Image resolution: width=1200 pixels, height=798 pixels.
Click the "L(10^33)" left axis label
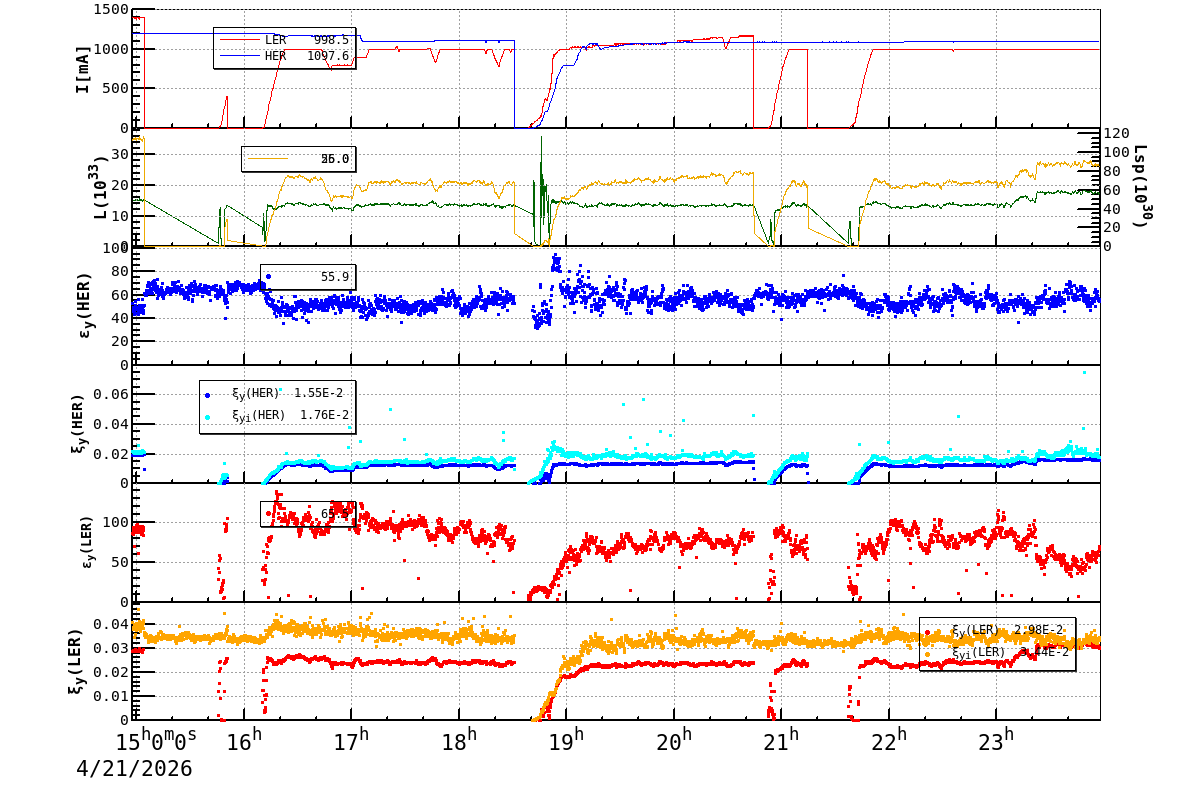pyautogui.click(x=98, y=187)
